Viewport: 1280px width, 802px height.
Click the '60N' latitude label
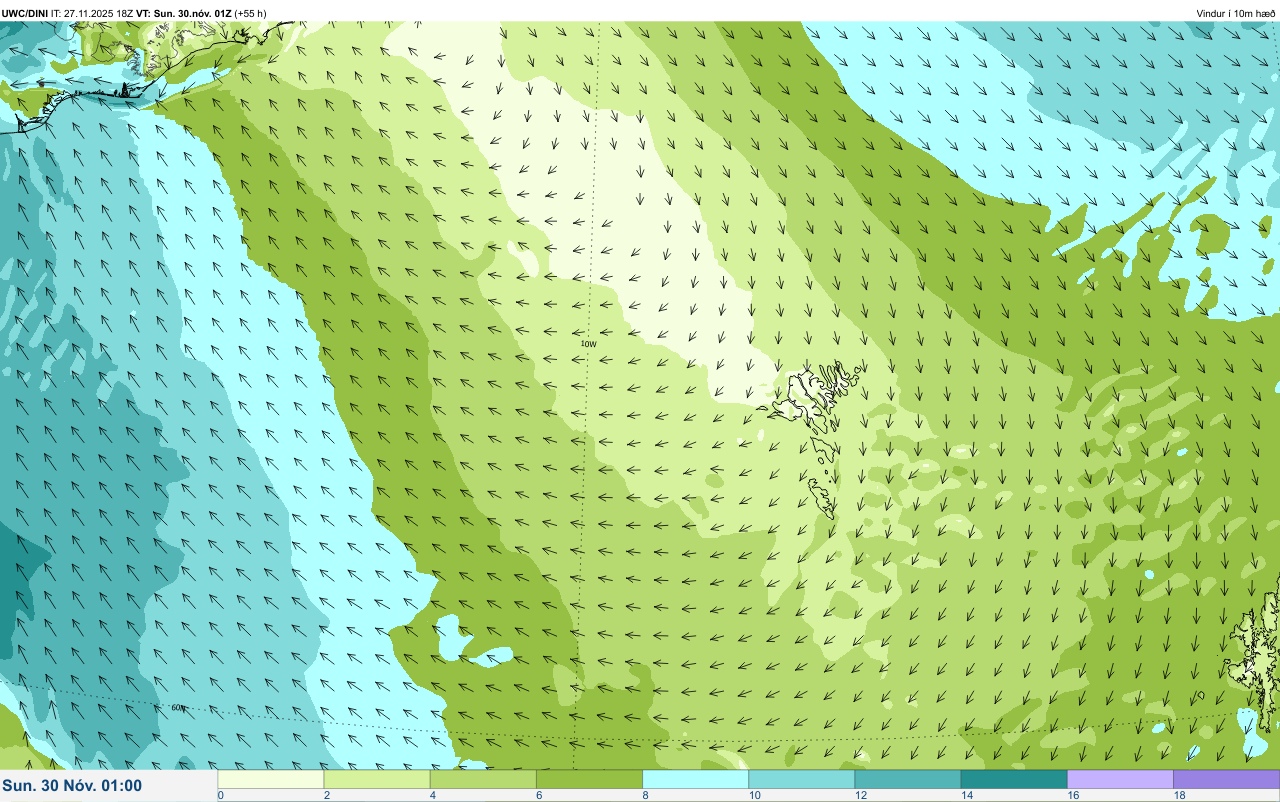pyautogui.click(x=178, y=708)
